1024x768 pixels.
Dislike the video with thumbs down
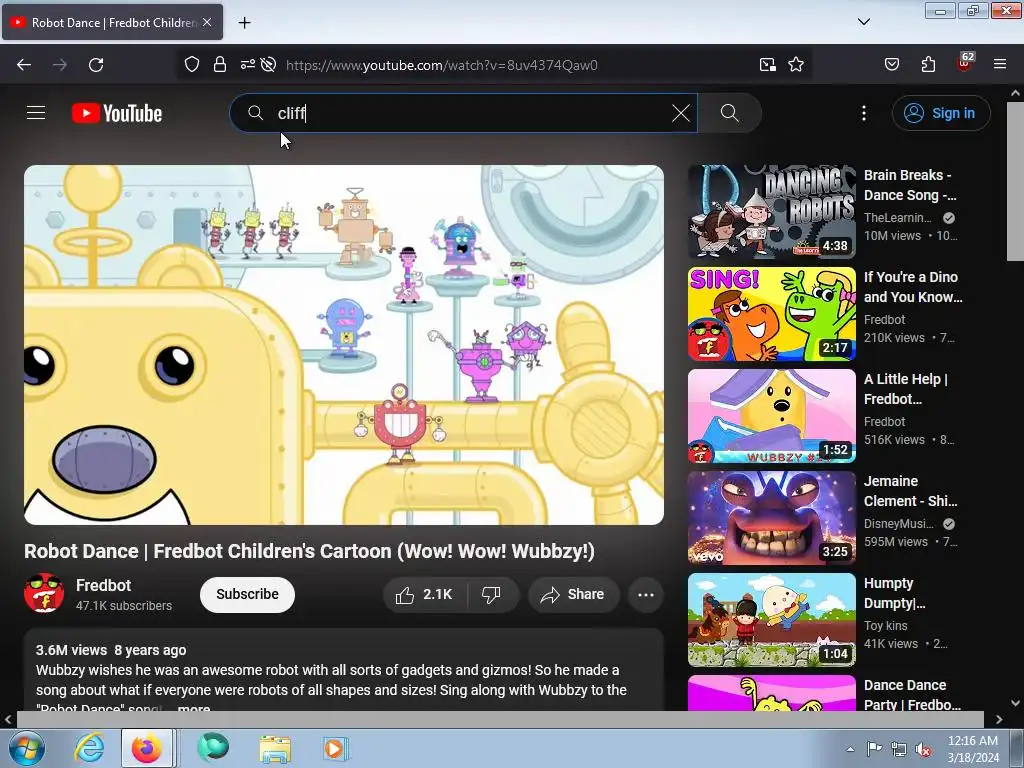(x=492, y=594)
